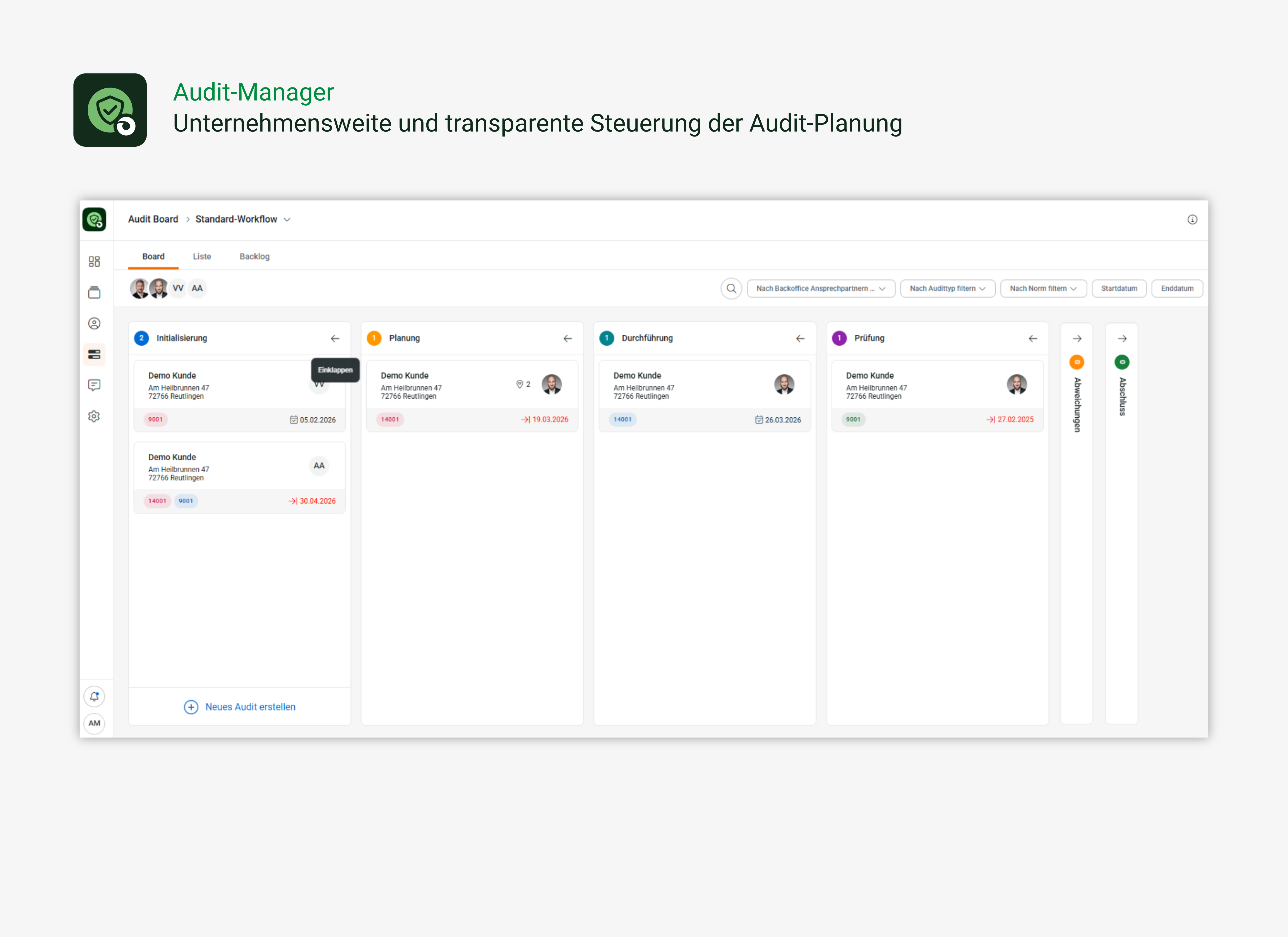Collapse the Planung column
Image resolution: width=1288 pixels, height=938 pixels.
tap(567, 338)
